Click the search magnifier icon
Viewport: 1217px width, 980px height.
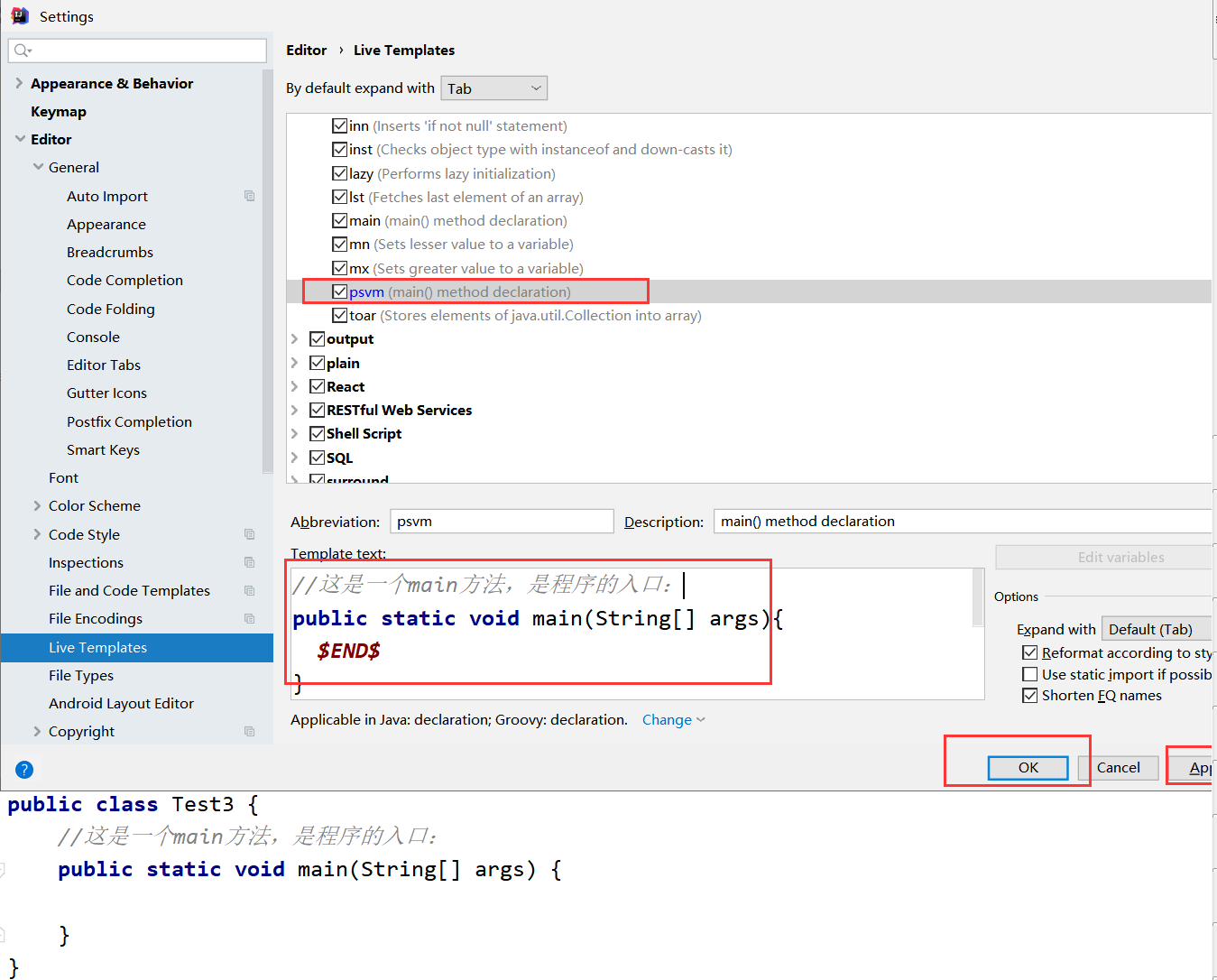click(x=23, y=51)
